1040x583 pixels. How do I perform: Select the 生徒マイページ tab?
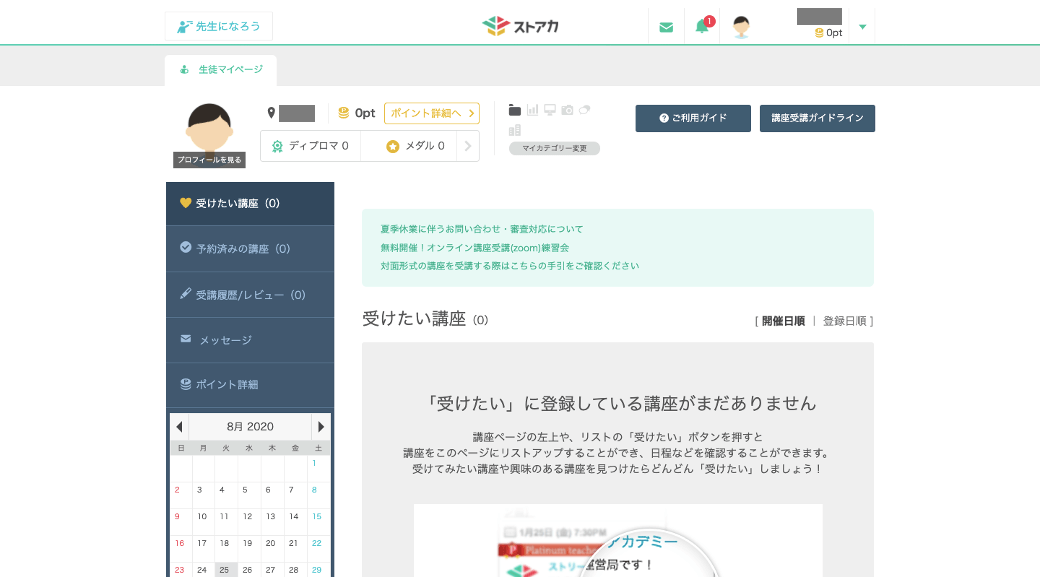tap(221, 70)
